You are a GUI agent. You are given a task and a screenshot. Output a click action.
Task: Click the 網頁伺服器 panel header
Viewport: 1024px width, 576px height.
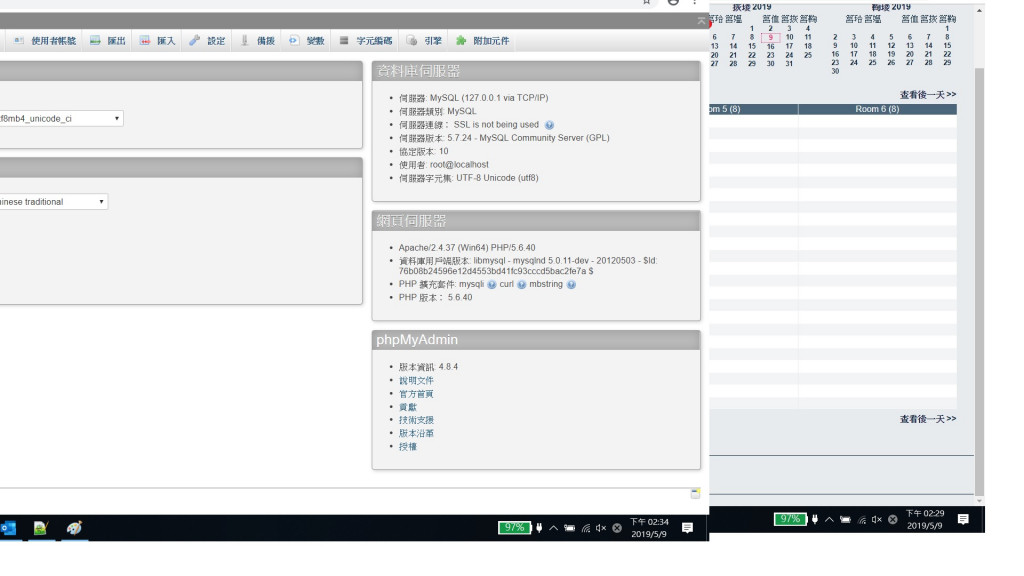pyautogui.click(x=536, y=221)
